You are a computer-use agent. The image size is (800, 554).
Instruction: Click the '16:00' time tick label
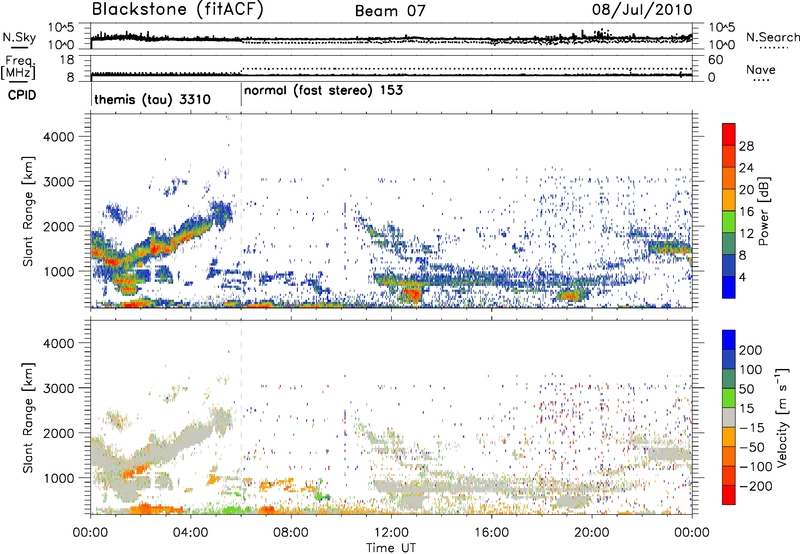click(491, 533)
